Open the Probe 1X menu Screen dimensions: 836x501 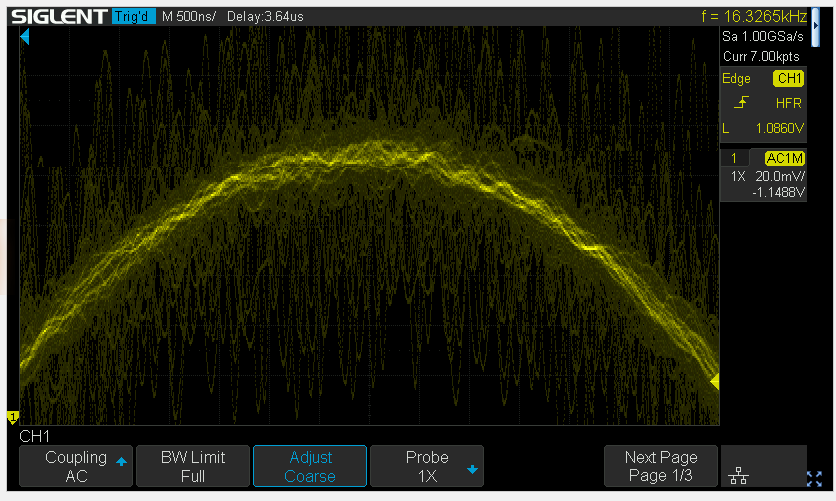pyautogui.click(x=427, y=466)
